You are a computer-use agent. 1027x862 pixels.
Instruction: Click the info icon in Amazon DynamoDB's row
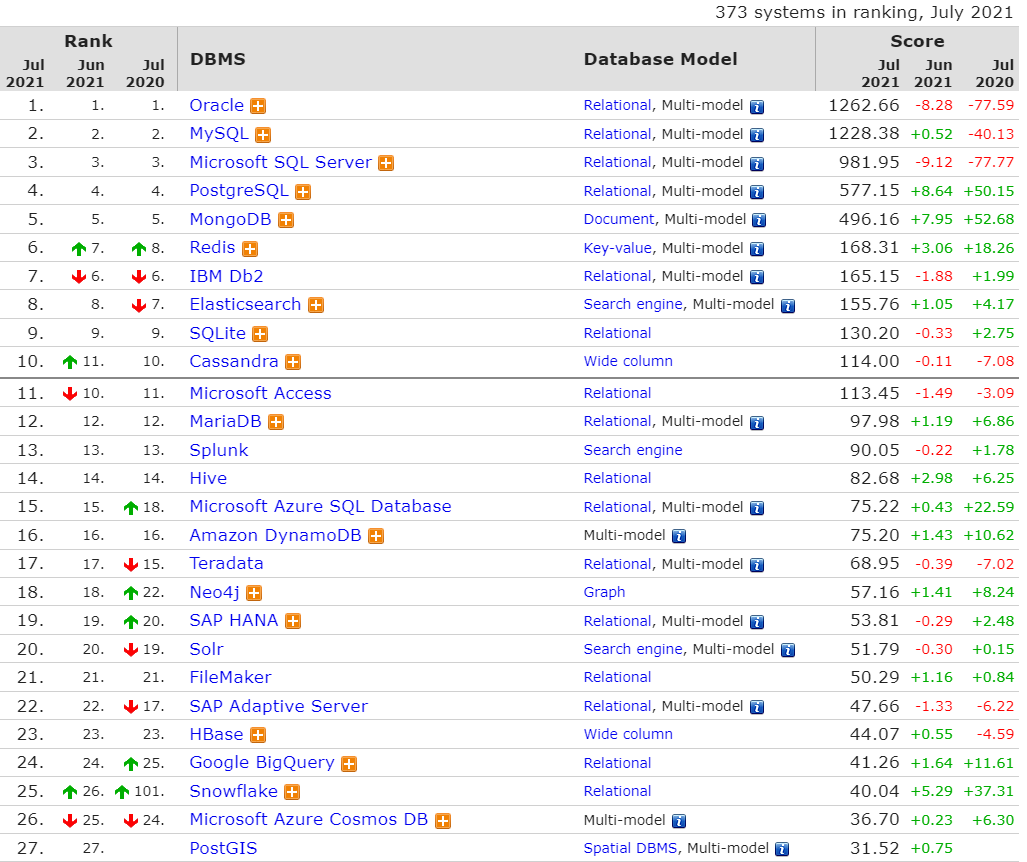[x=679, y=536]
